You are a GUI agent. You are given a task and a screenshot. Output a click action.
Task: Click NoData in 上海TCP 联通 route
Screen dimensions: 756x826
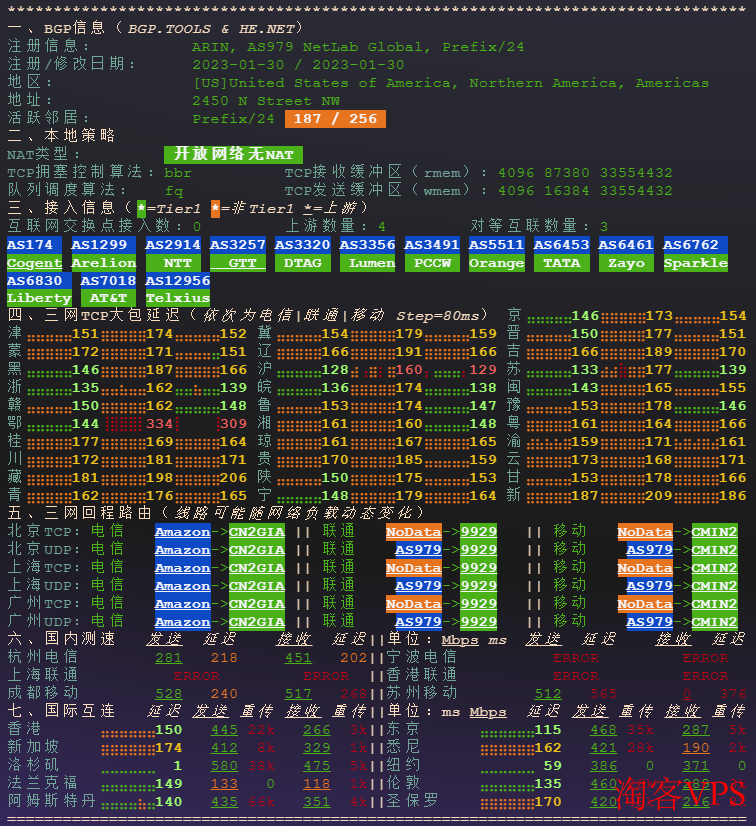tap(413, 568)
